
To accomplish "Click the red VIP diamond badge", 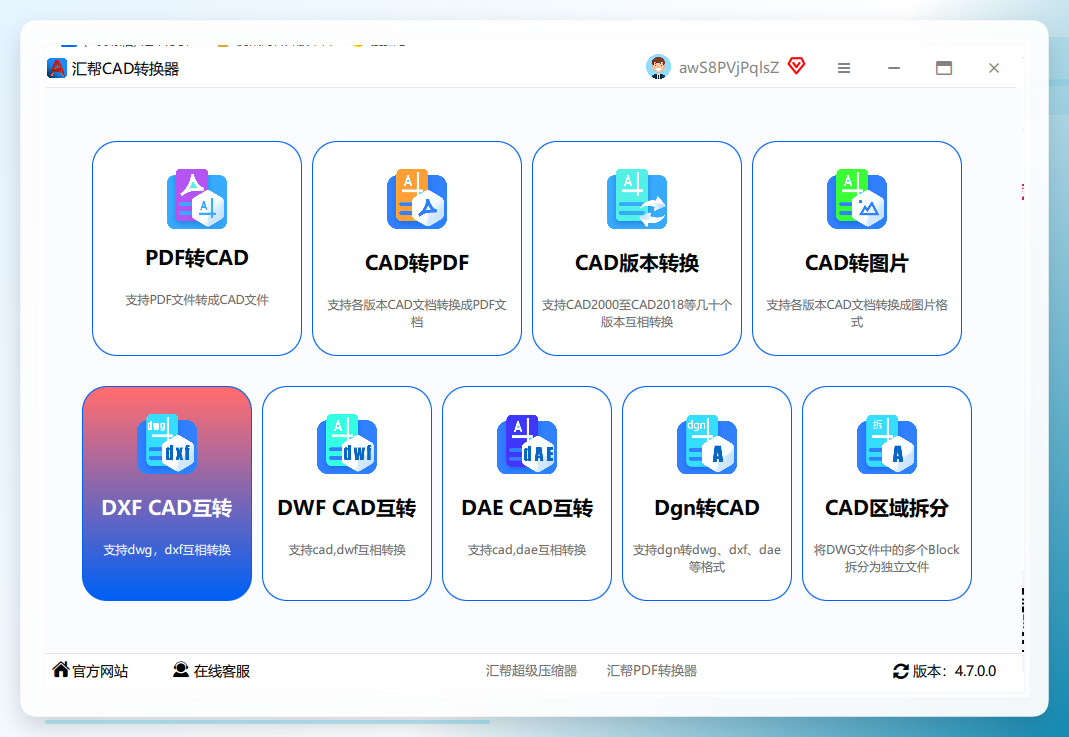I will [796, 65].
